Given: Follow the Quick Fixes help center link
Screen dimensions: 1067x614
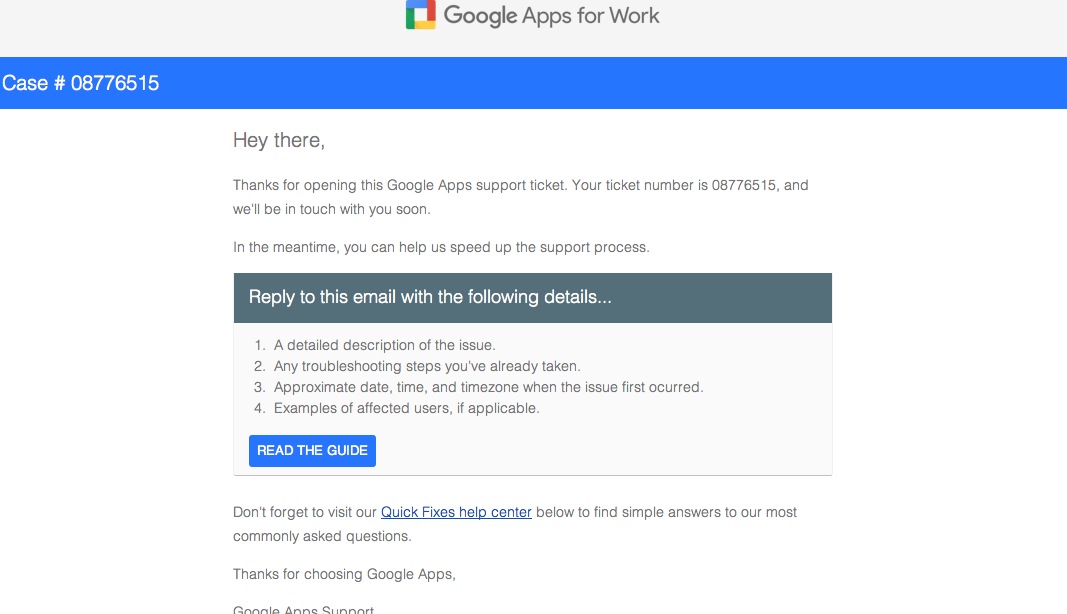Looking at the screenshot, I should click(x=456, y=512).
